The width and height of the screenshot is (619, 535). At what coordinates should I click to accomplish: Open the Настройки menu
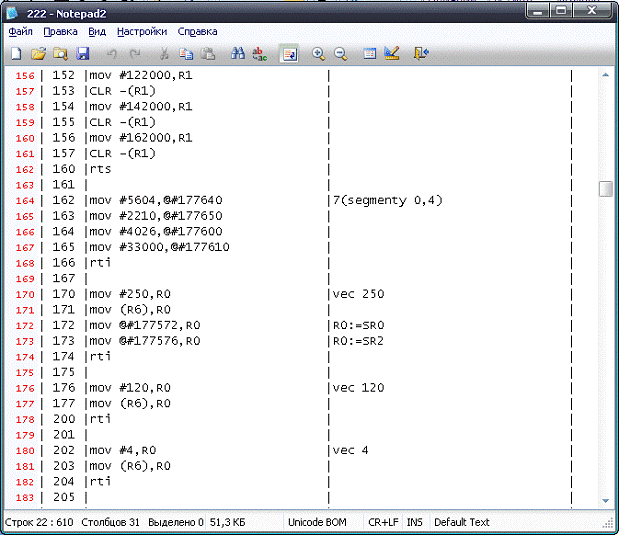point(143,31)
